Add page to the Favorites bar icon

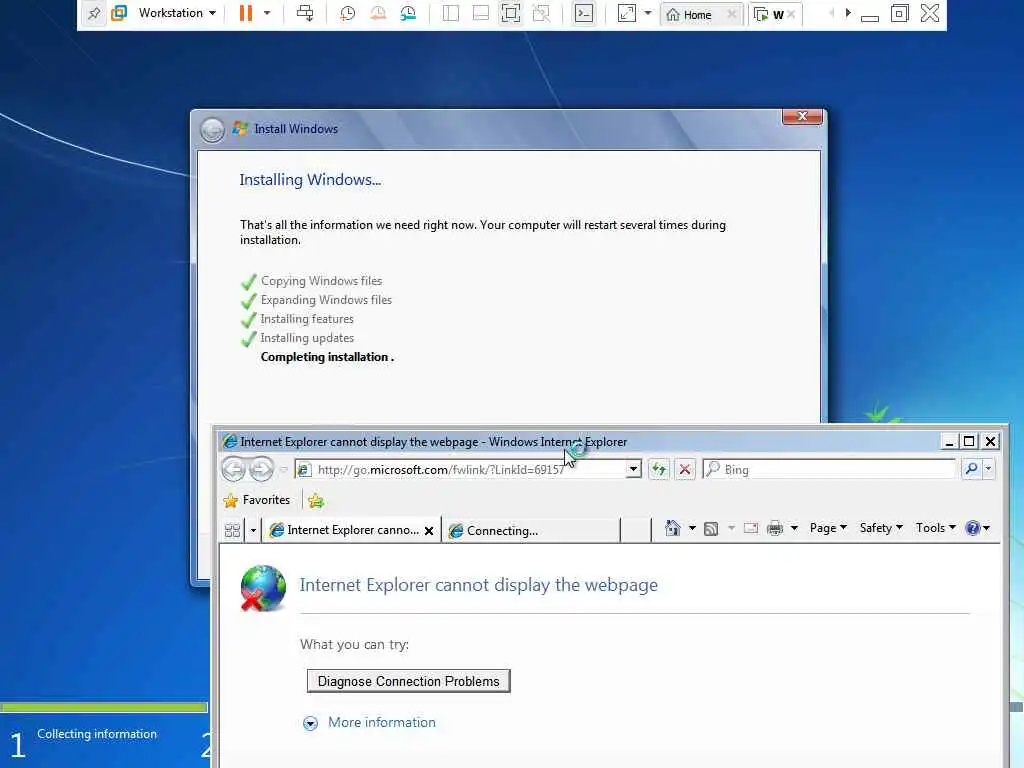click(x=316, y=501)
